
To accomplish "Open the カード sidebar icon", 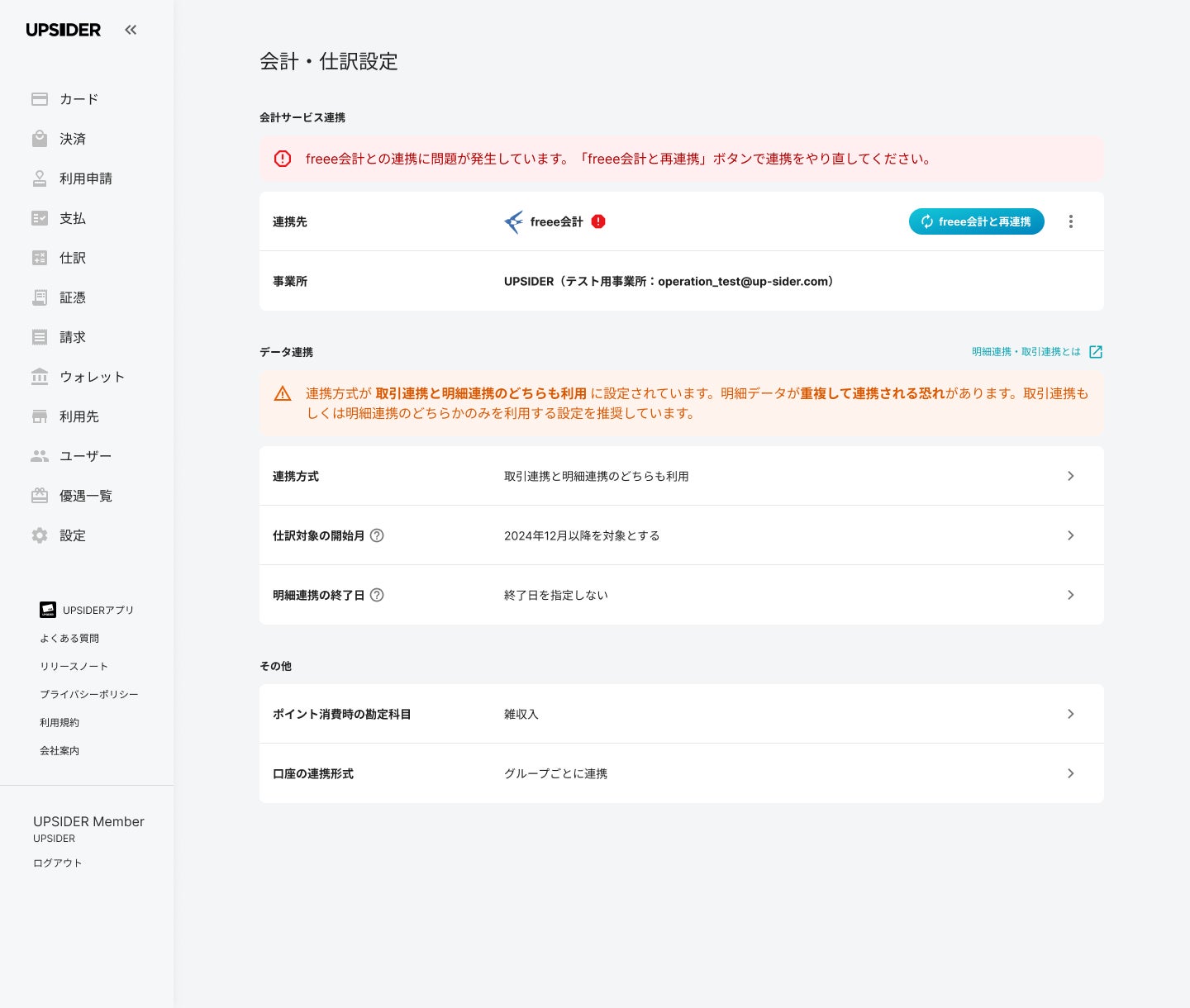I will coord(40,99).
